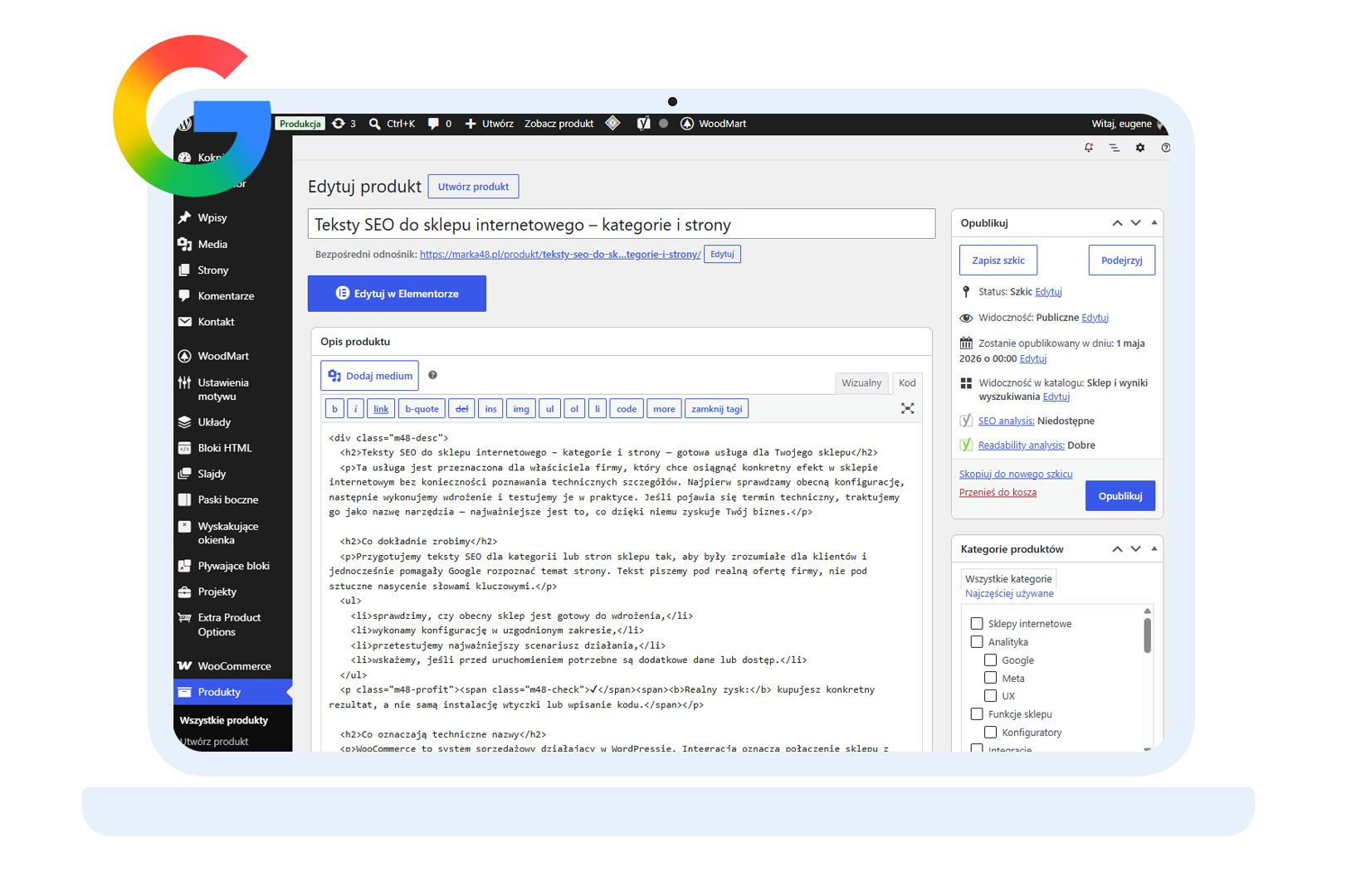Click the WoodMart logo in the admin bar

coord(687,124)
